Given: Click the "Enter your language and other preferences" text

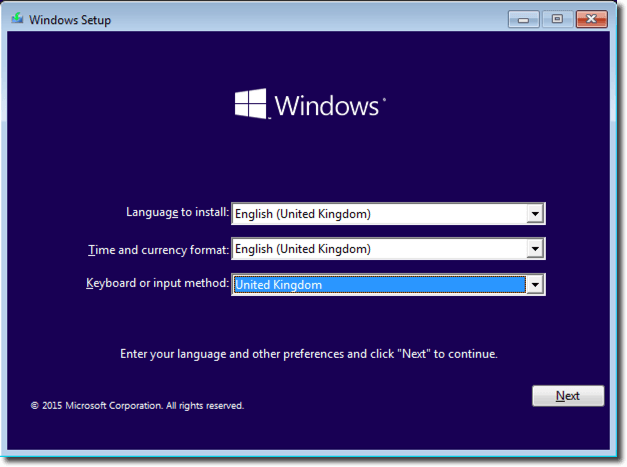Looking at the screenshot, I should (309, 354).
